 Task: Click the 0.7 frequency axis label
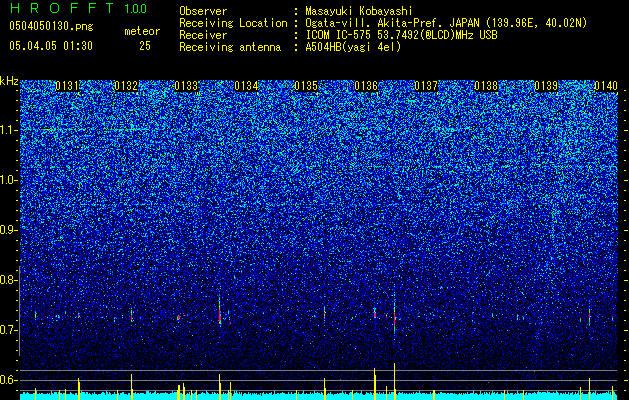pos(7,330)
